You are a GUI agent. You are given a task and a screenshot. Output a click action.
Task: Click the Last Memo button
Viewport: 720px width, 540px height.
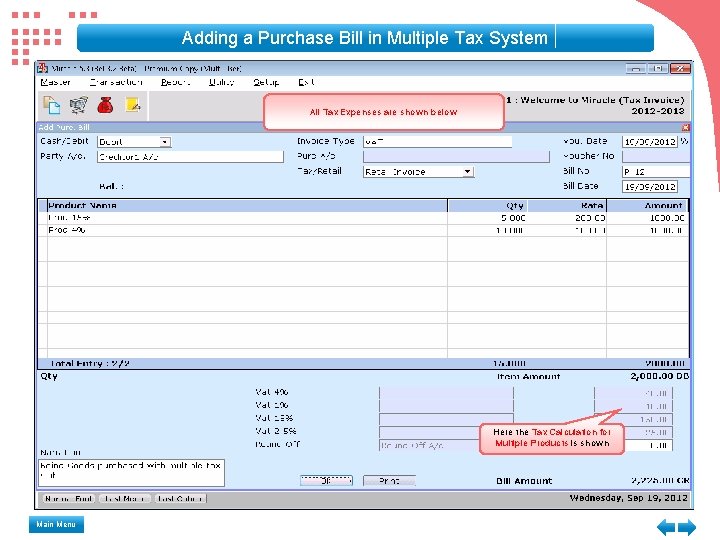(125, 499)
